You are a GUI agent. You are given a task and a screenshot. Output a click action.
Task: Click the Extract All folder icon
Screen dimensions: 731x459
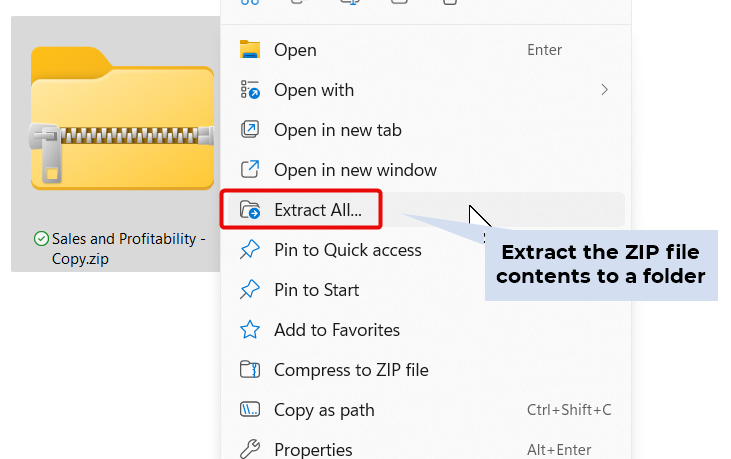click(x=250, y=210)
